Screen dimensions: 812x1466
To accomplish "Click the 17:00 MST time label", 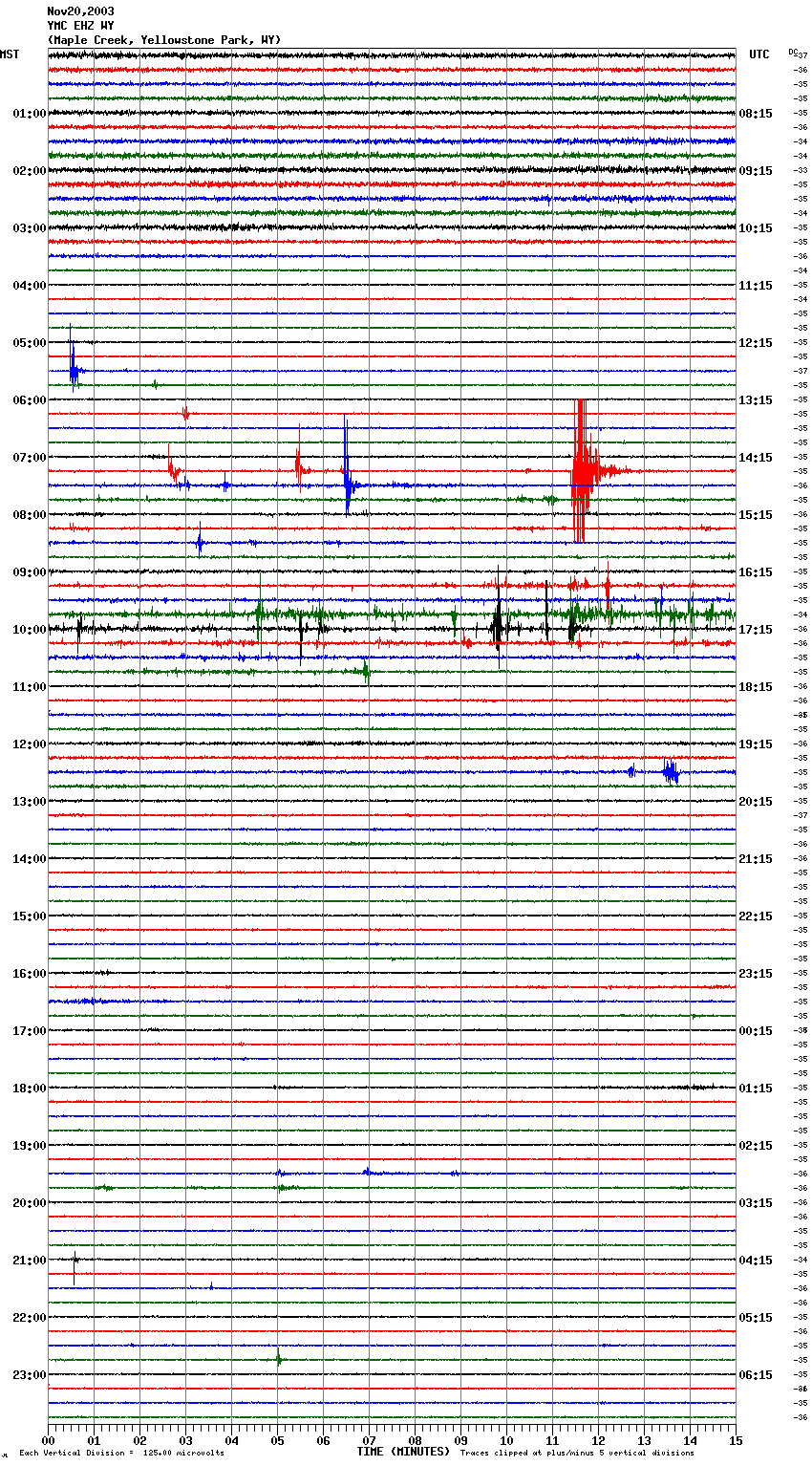I will [29, 1031].
